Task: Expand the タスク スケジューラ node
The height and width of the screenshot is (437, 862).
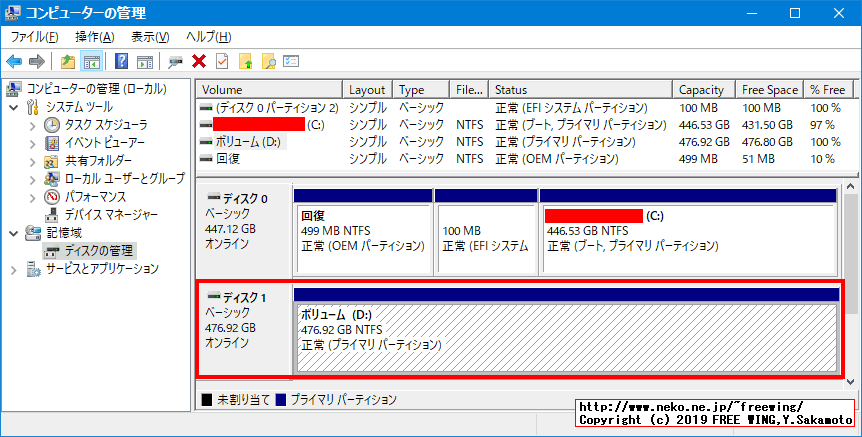Action: click(x=32, y=125)
